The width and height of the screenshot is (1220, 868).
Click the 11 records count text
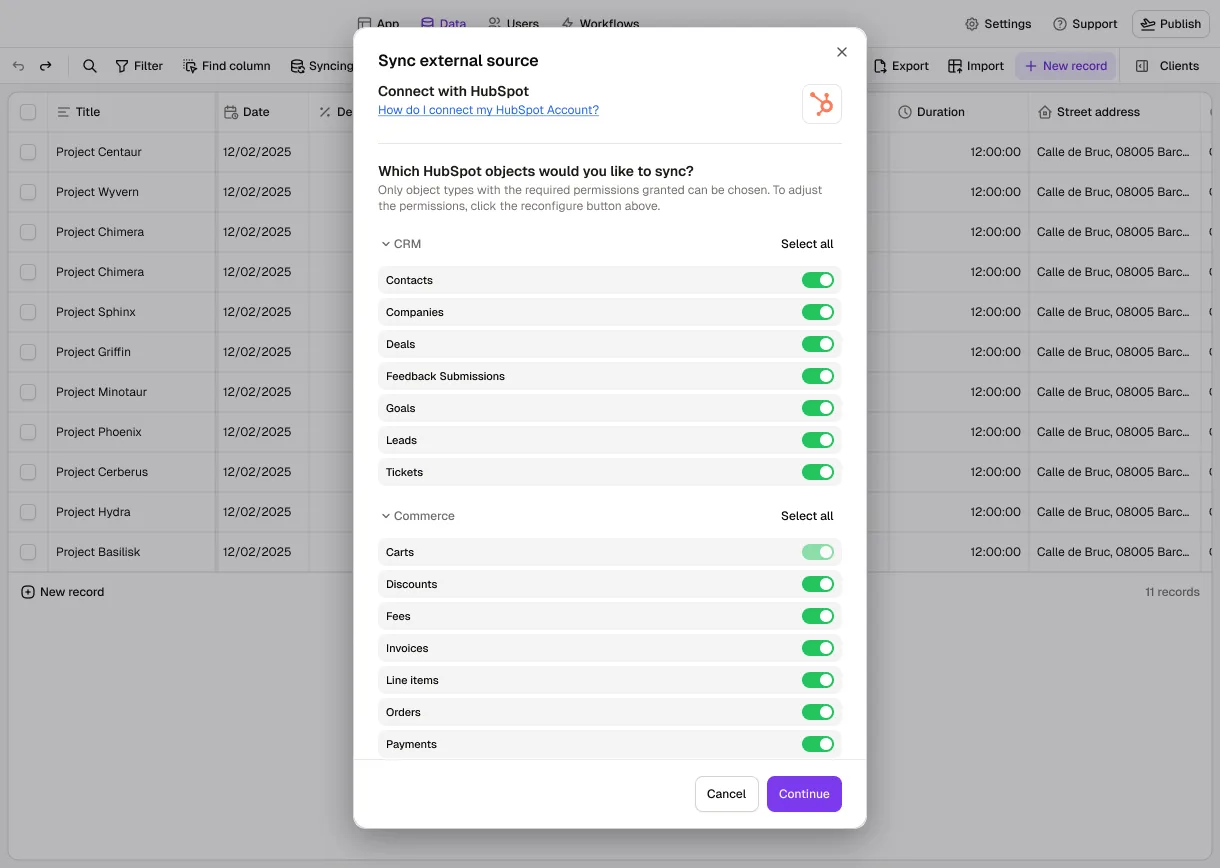click(x=1172, y=592)
